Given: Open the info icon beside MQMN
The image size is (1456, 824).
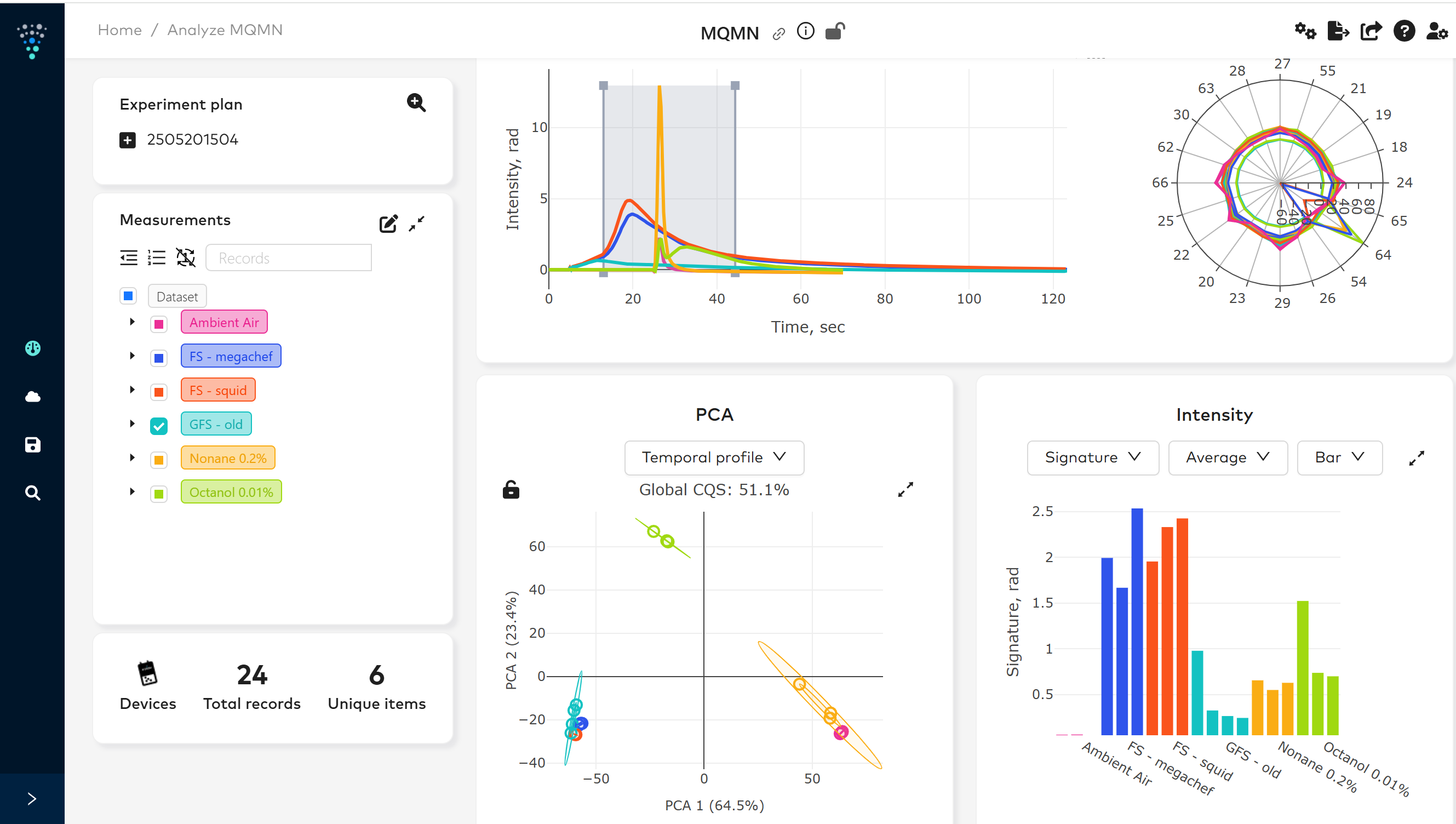Looking at the screenshot, I should pyautogui.click(x=805, y=32).
